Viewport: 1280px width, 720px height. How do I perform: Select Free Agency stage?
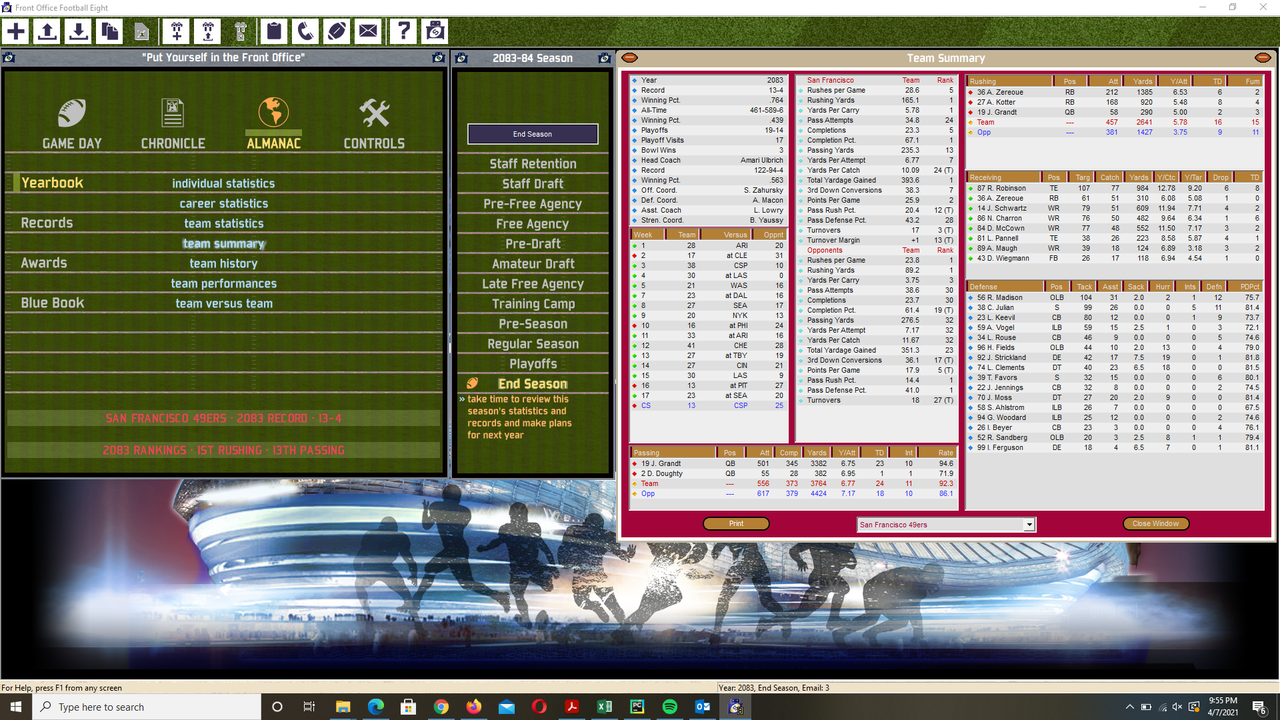click(x=533, y=224)
